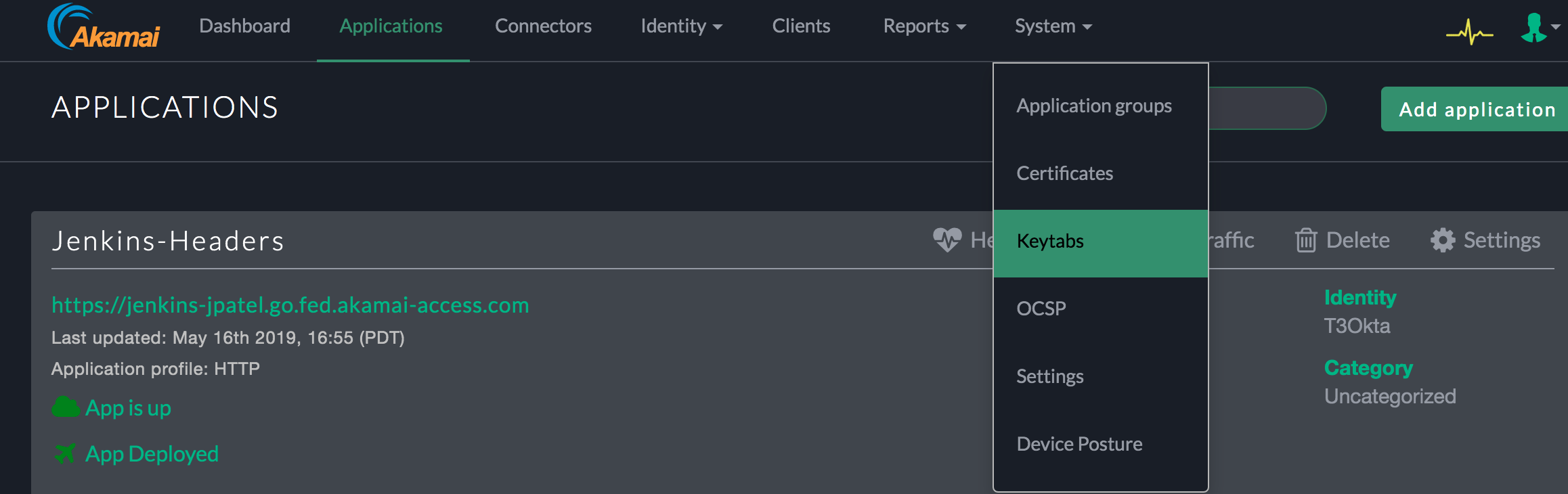Click the Application profile: HTTP text
Screen dimensions: 1568x494
[156, 369]
